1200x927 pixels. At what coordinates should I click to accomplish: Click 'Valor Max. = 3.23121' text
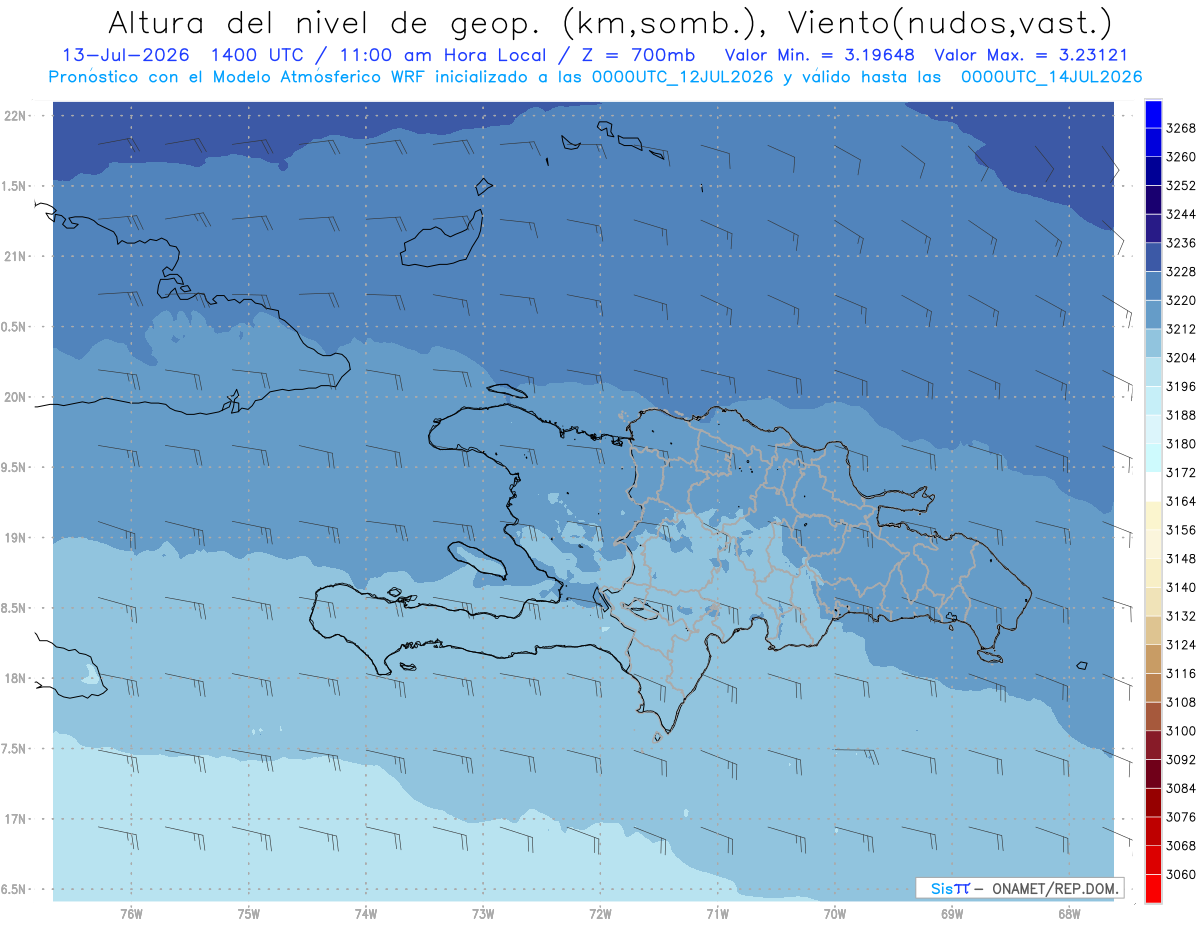point(1031,56)
